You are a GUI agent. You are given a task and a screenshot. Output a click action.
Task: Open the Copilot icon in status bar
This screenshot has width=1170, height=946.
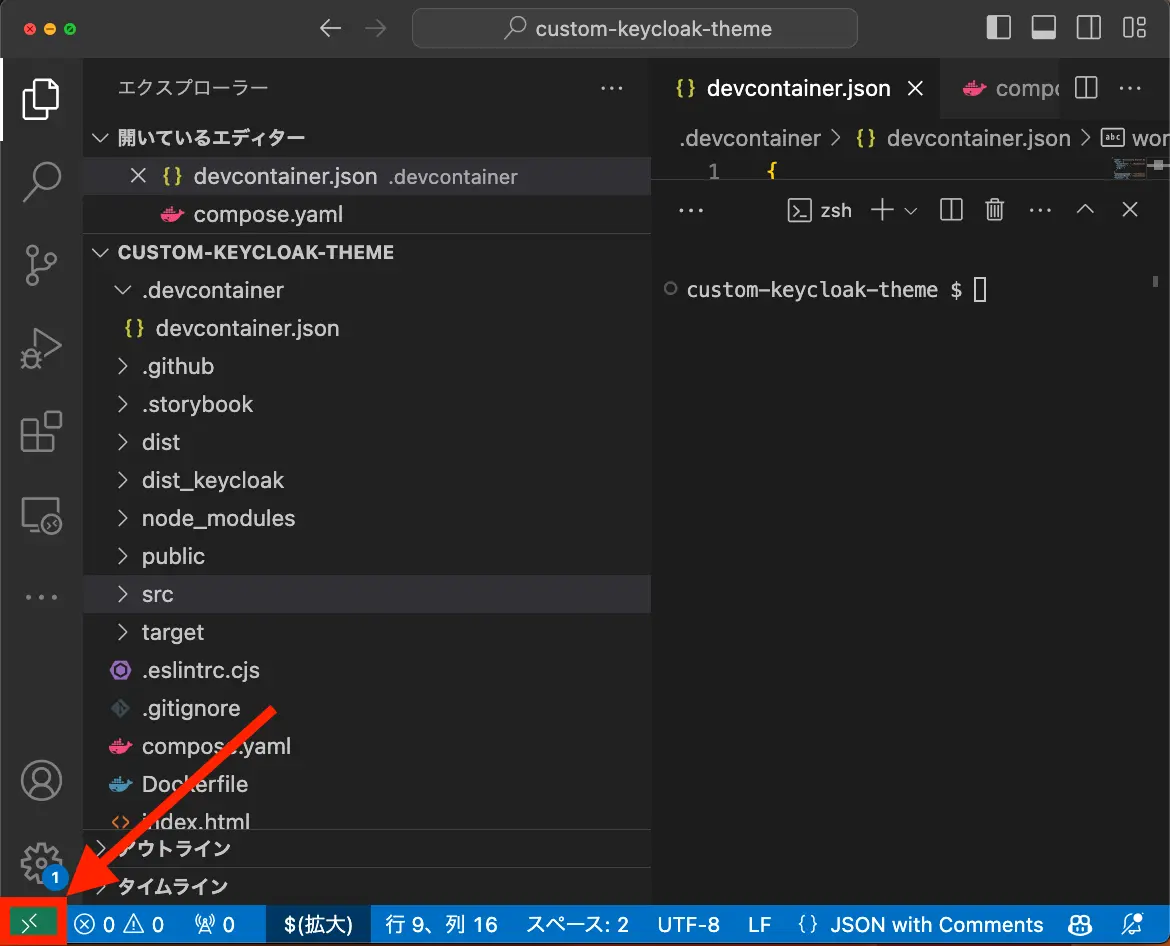click(x=1081, y=923)
